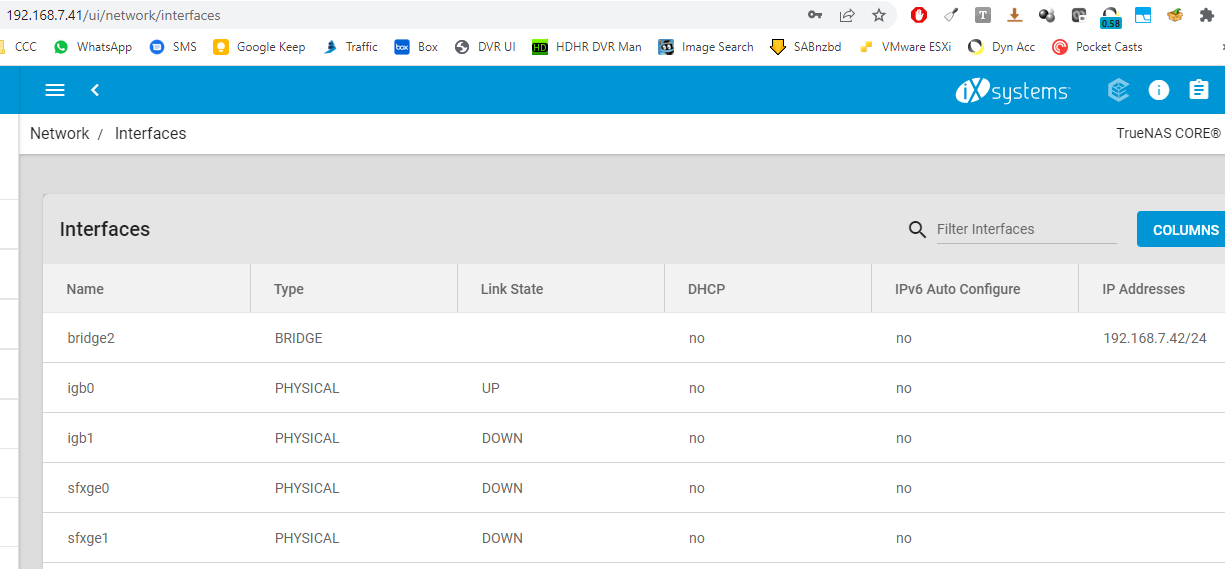The height and width of the screenshot is (569, 1225).
Task: Open the Box bookmark
Action: click(x=416, y=47)
